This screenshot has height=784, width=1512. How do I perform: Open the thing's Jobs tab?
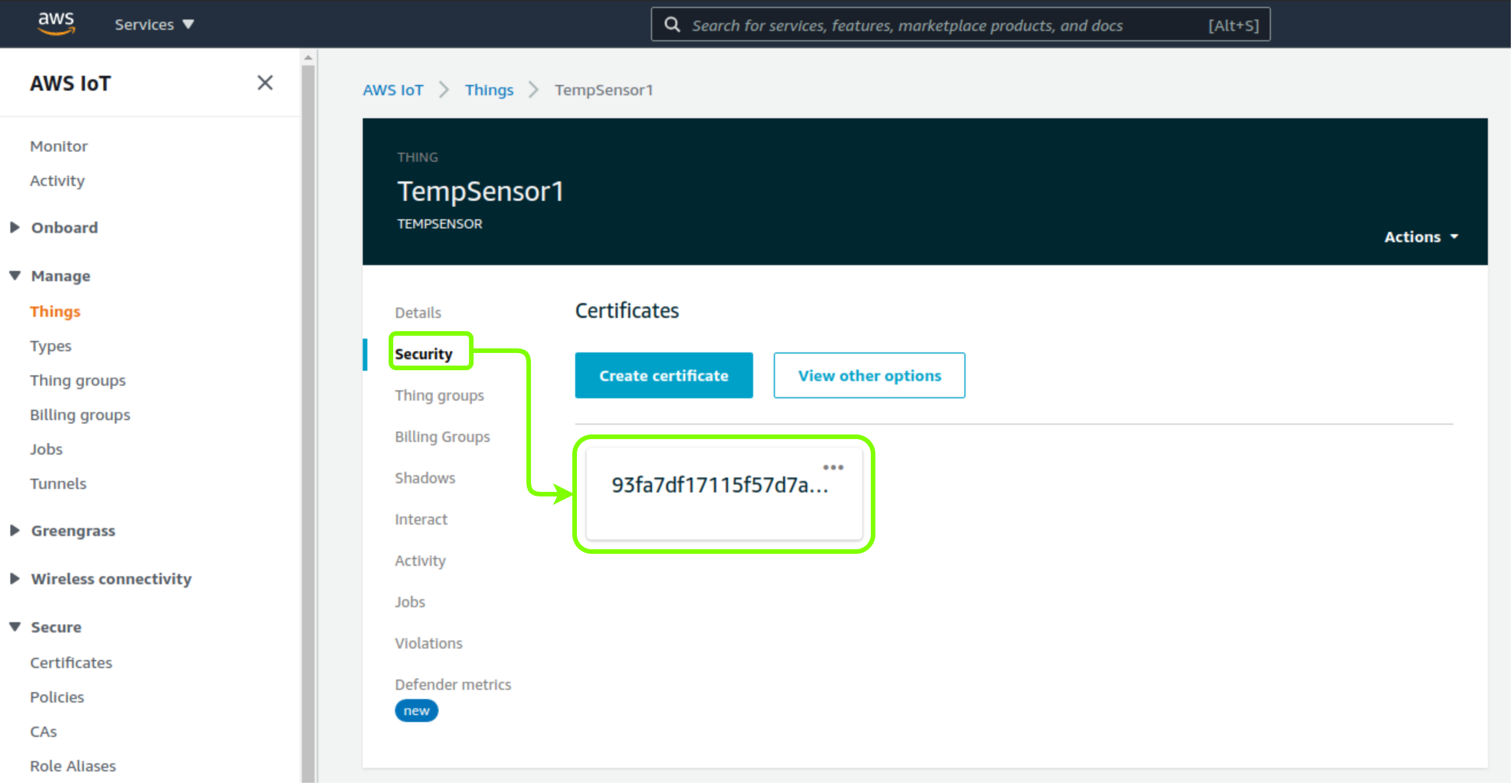click(x=410, y=602)
